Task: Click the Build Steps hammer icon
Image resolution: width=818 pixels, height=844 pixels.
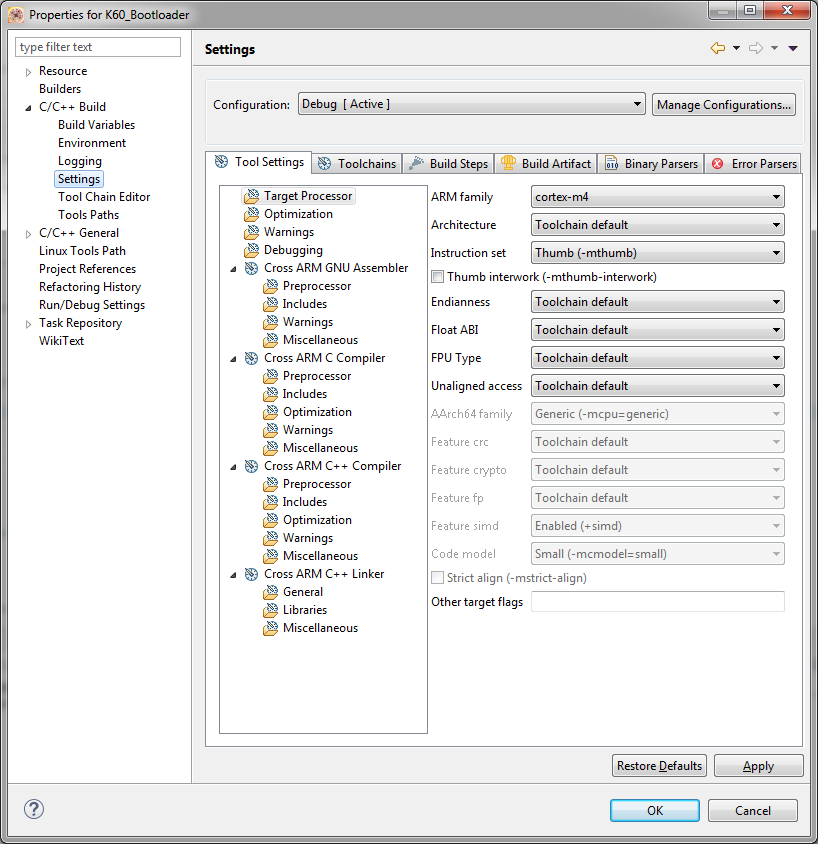Action: [x=416, y=164]
